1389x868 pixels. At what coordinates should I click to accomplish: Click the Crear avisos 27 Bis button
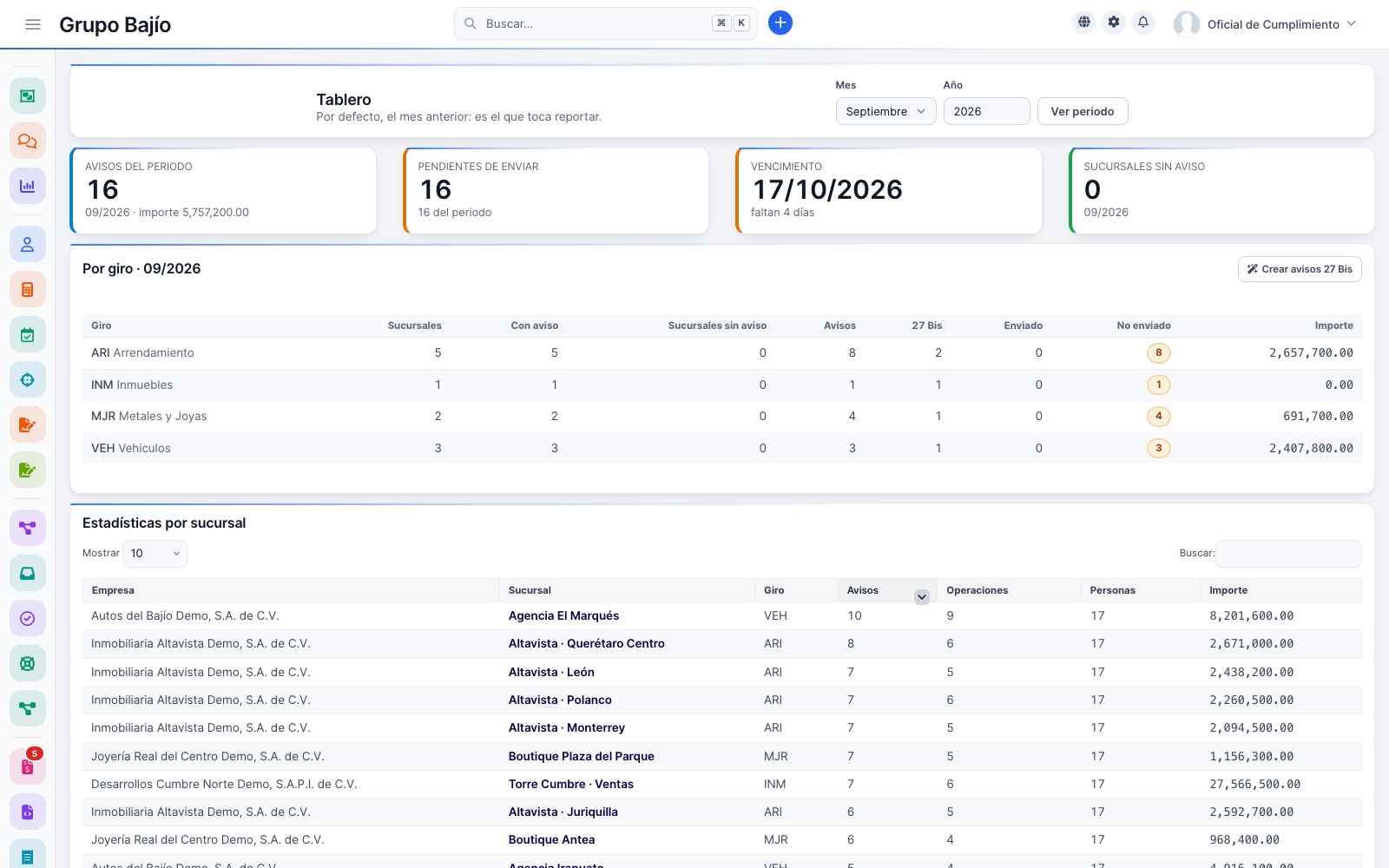tap(1300, 269)
